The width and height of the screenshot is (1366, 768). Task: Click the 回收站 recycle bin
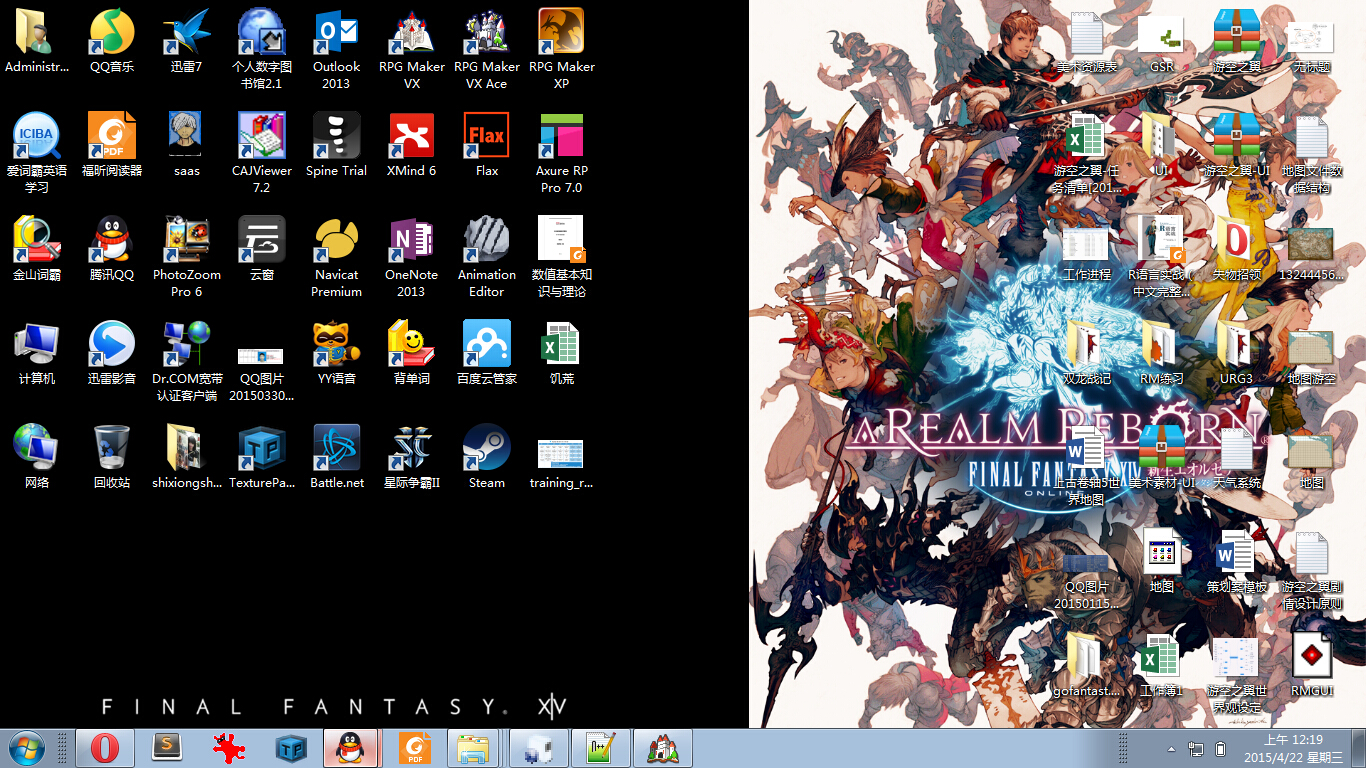(112, 458)
